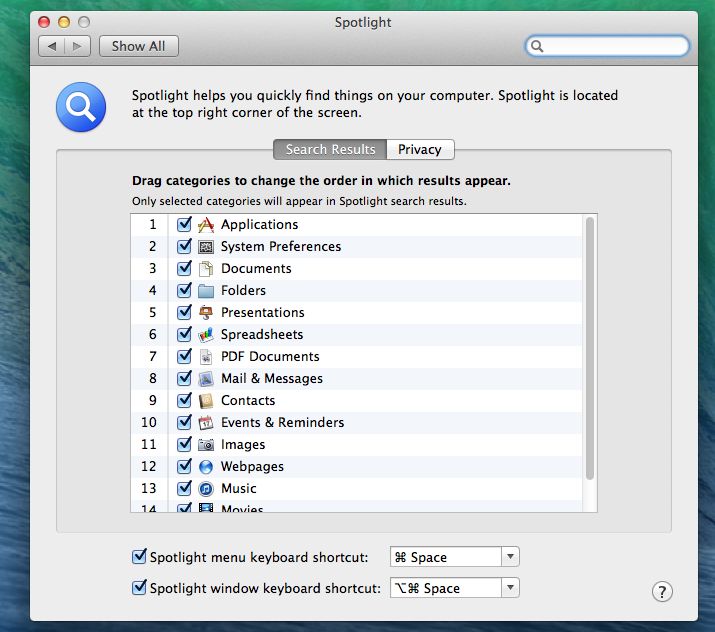Click the Contacts address book icon

click(206, 400)
